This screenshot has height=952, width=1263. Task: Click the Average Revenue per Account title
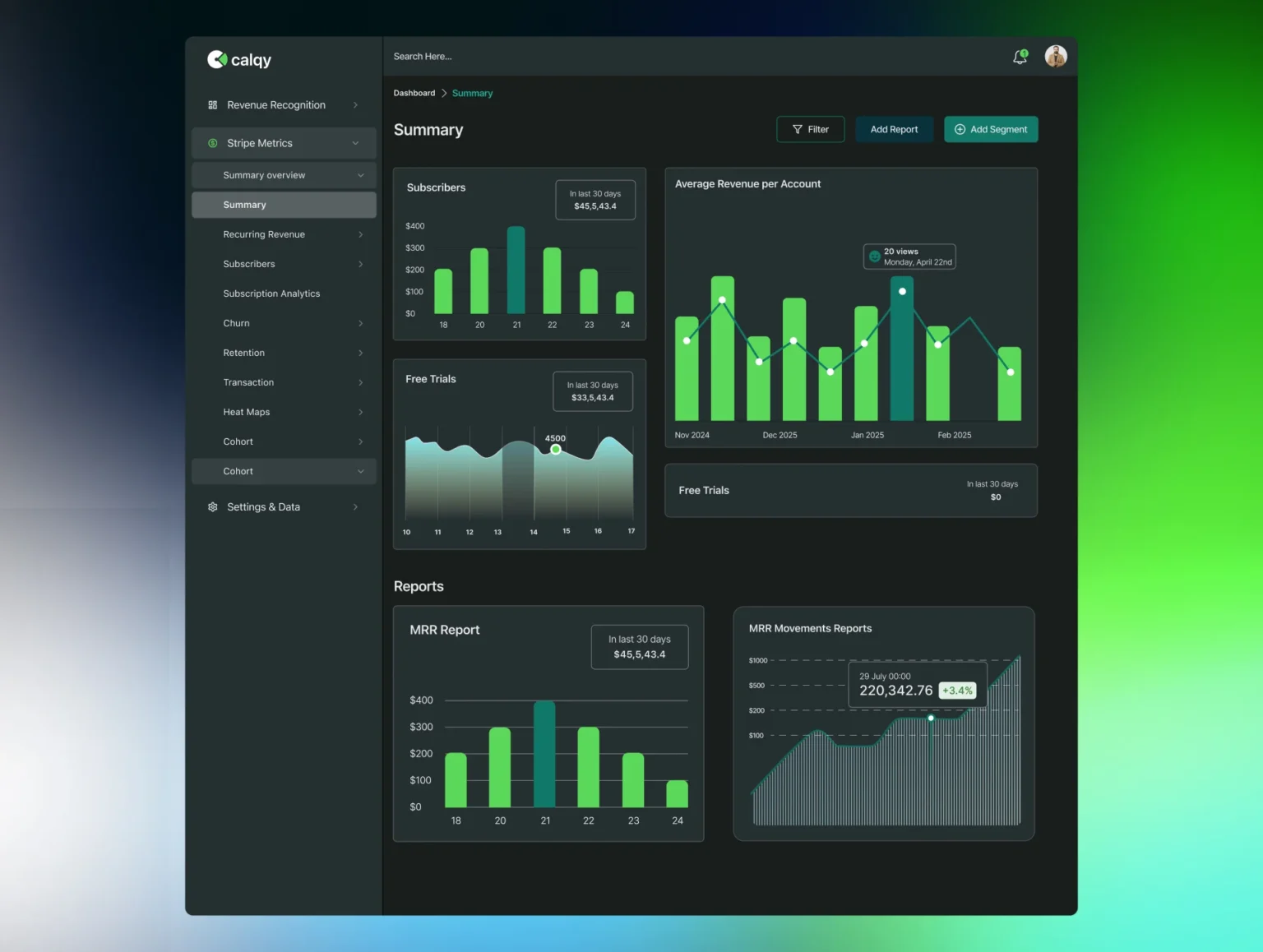point(747,184)
